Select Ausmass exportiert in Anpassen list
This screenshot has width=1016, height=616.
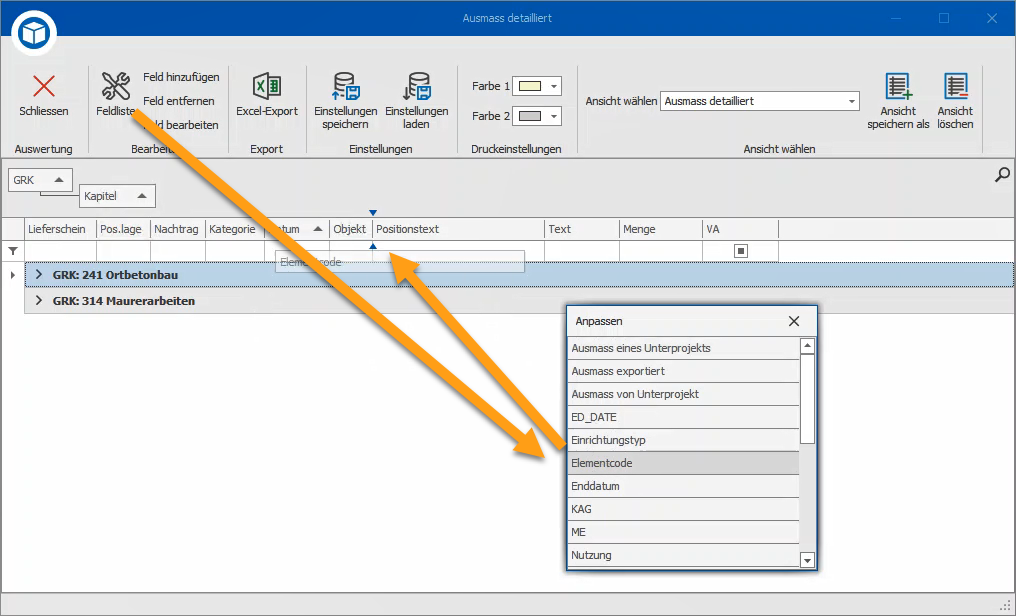tap(684, 371)
